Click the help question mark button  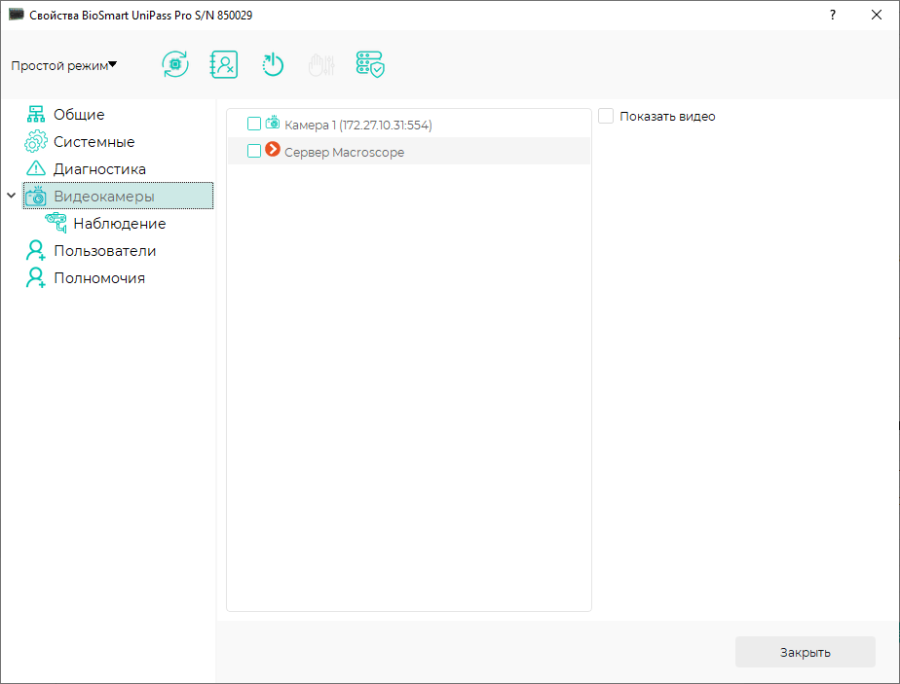[832, 15]
